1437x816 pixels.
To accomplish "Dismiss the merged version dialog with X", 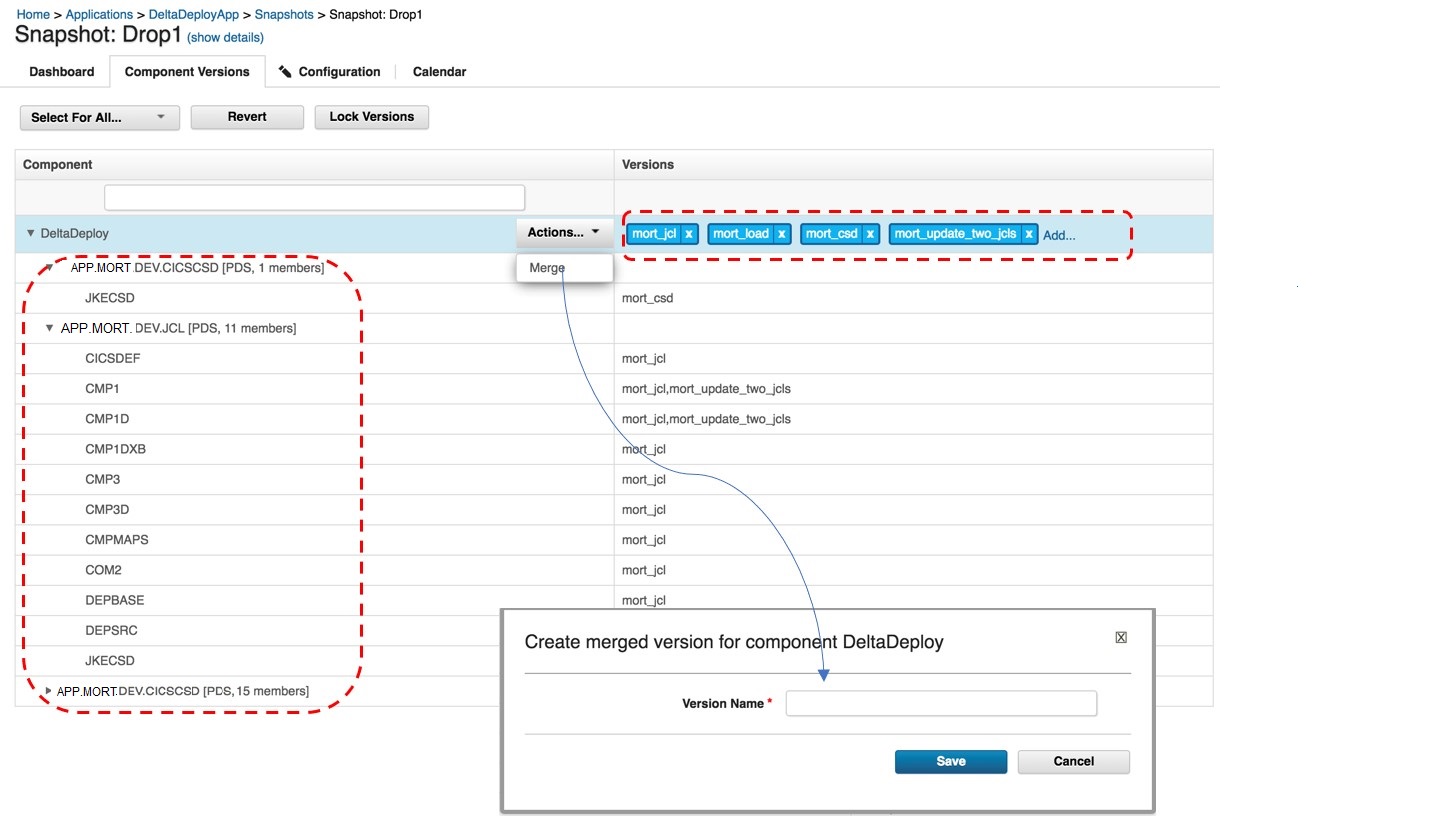I will tap(1121, 636).
